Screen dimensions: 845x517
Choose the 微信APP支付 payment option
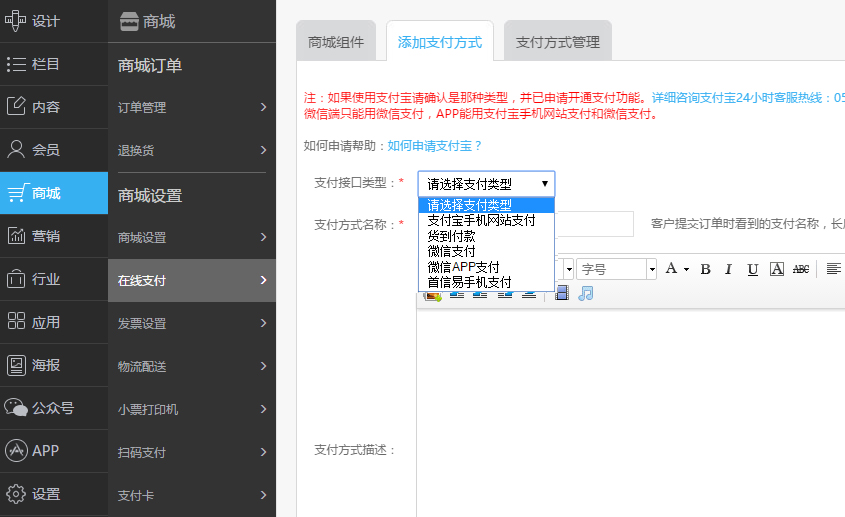(486, 267)
